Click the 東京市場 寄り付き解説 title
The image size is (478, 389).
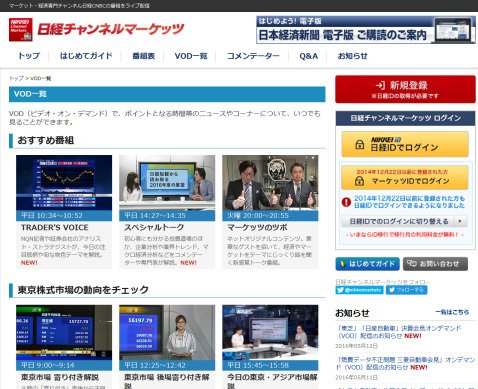pos(60,377)
